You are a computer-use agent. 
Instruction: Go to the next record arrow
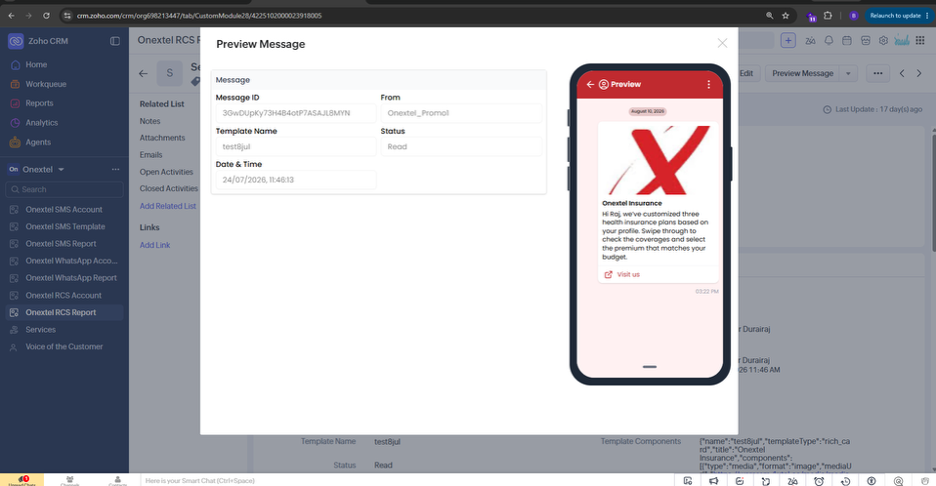[x=919, y=73]
